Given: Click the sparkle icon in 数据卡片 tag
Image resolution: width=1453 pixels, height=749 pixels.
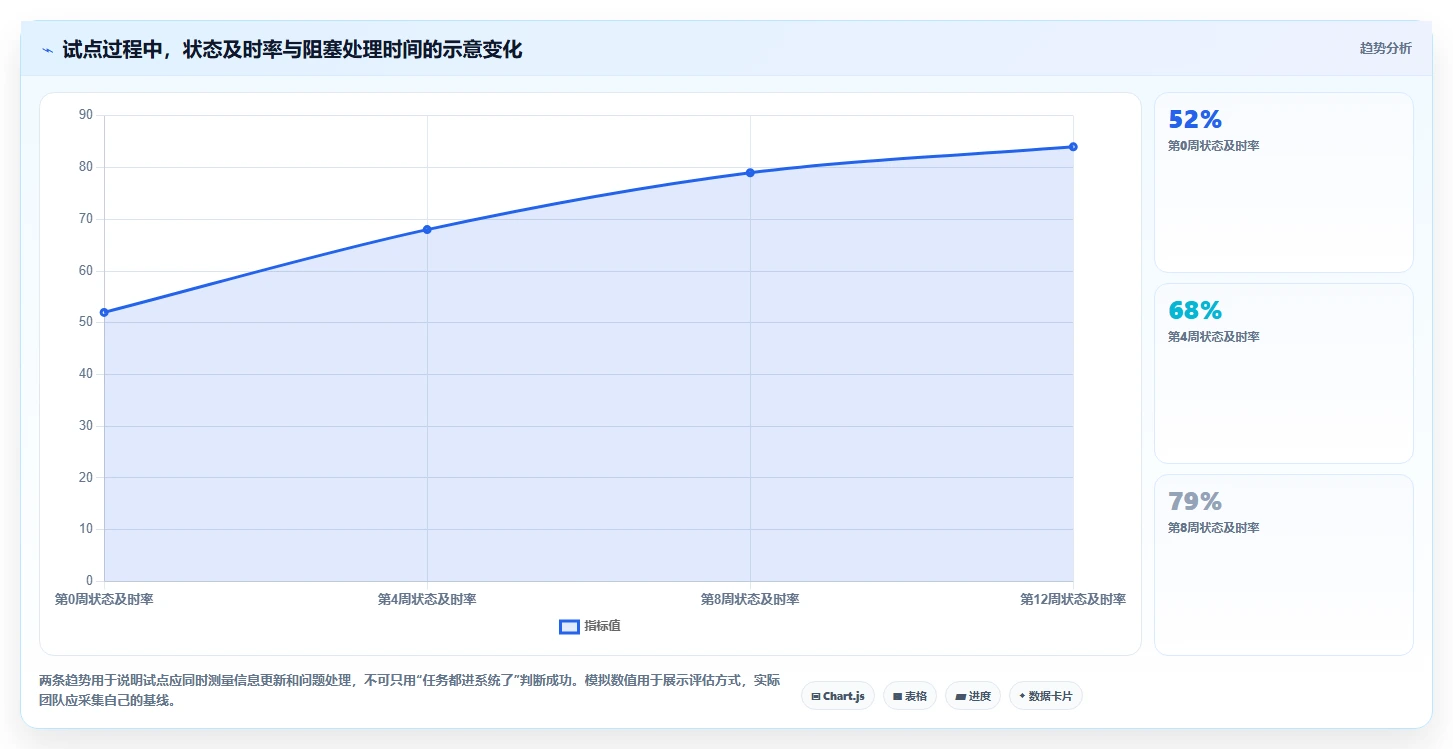Looking at the screenshot, I should coord(1022,696).
